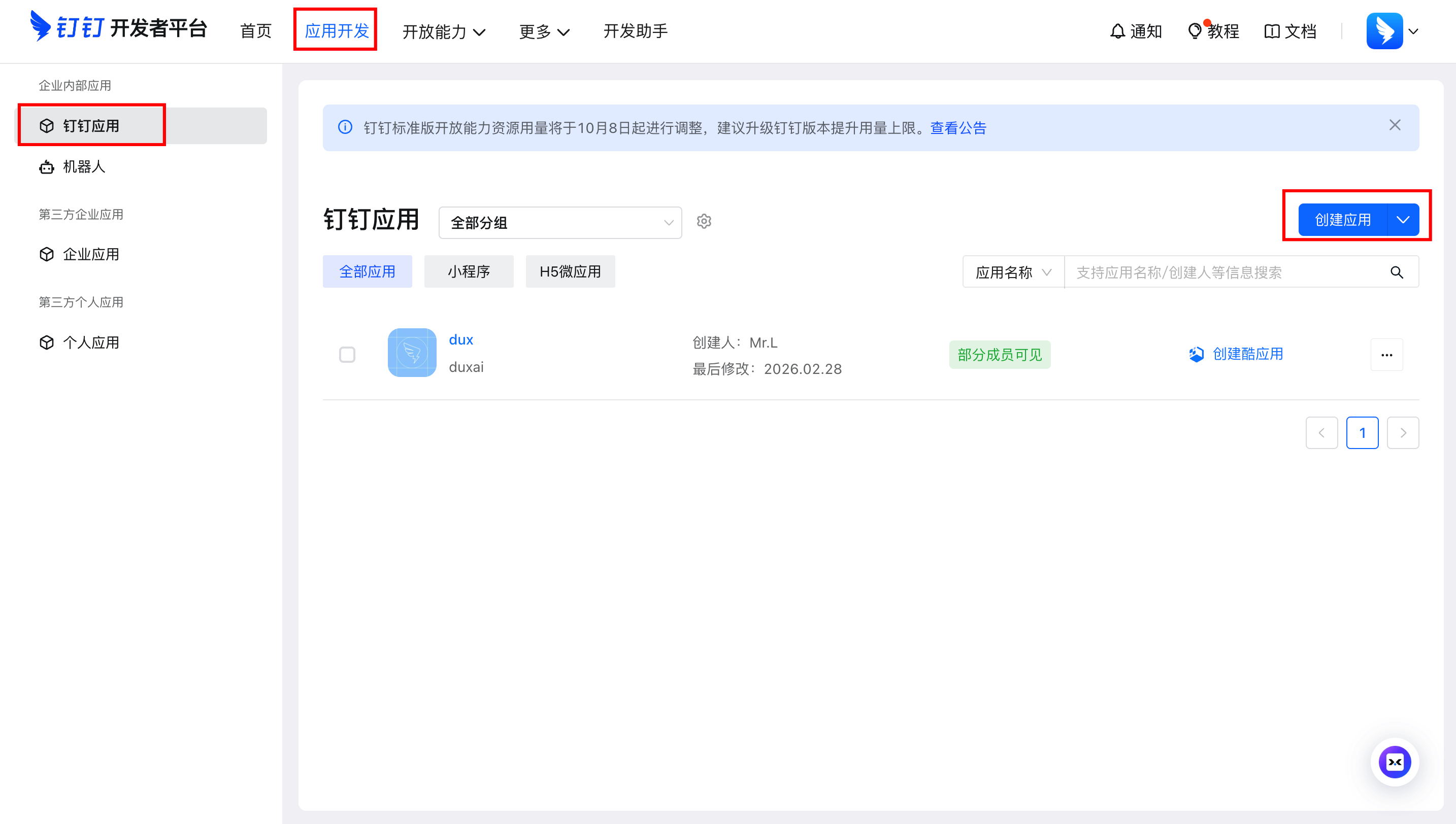Click the 查看公告 announcement link

coord(957,128)
